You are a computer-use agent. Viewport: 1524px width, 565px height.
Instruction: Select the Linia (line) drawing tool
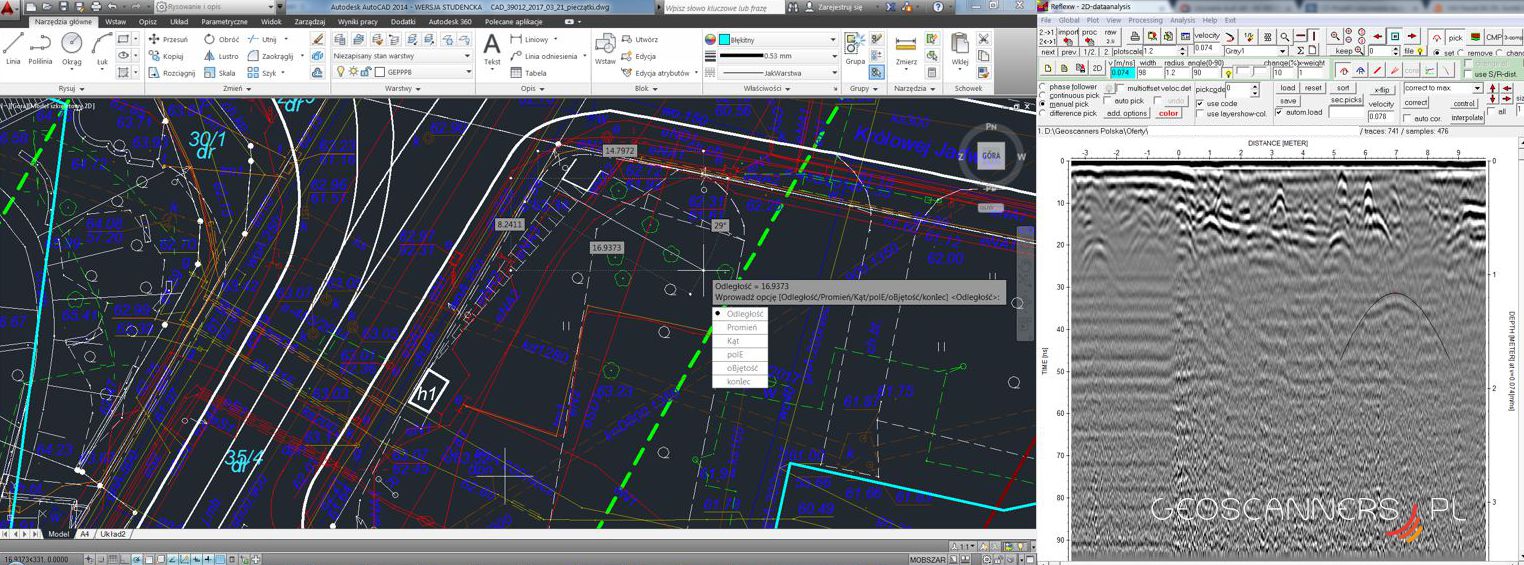[x=13, y=48]
